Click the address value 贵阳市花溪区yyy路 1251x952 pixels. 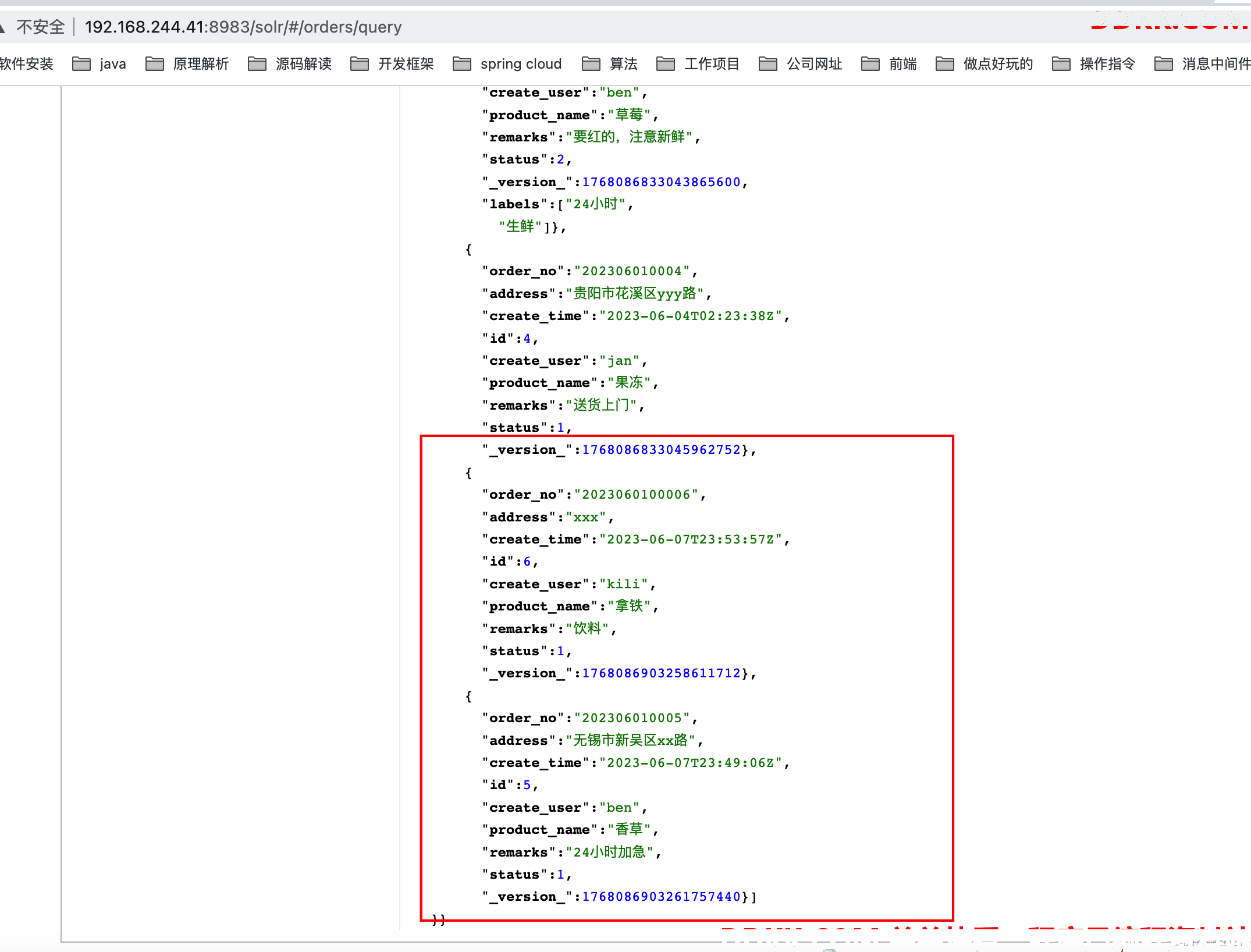click(x=635, y=293)
